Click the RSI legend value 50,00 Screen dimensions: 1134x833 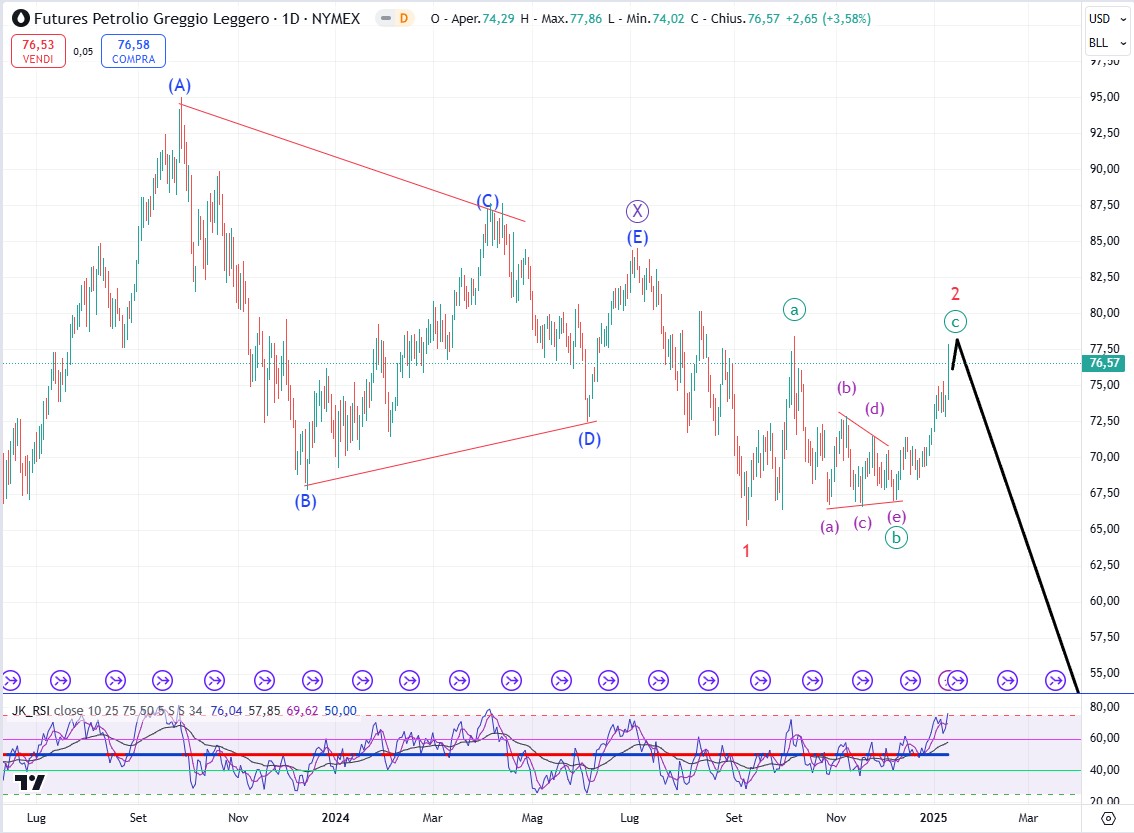coord(340,711)
